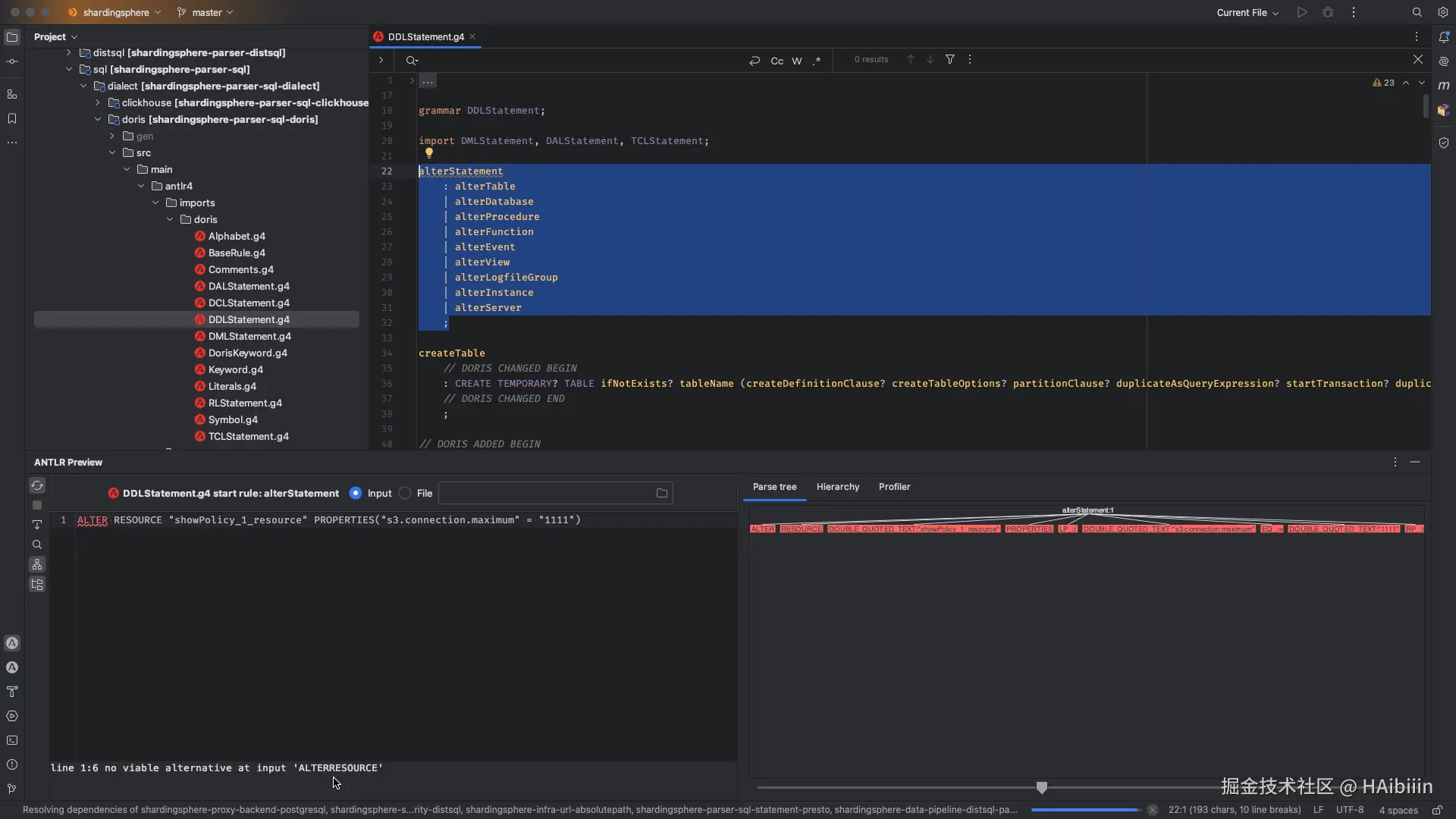Viewport: 1456px width, 819px height.
Task: Open the Current File run configuration dropdown
Action: 1247,12
